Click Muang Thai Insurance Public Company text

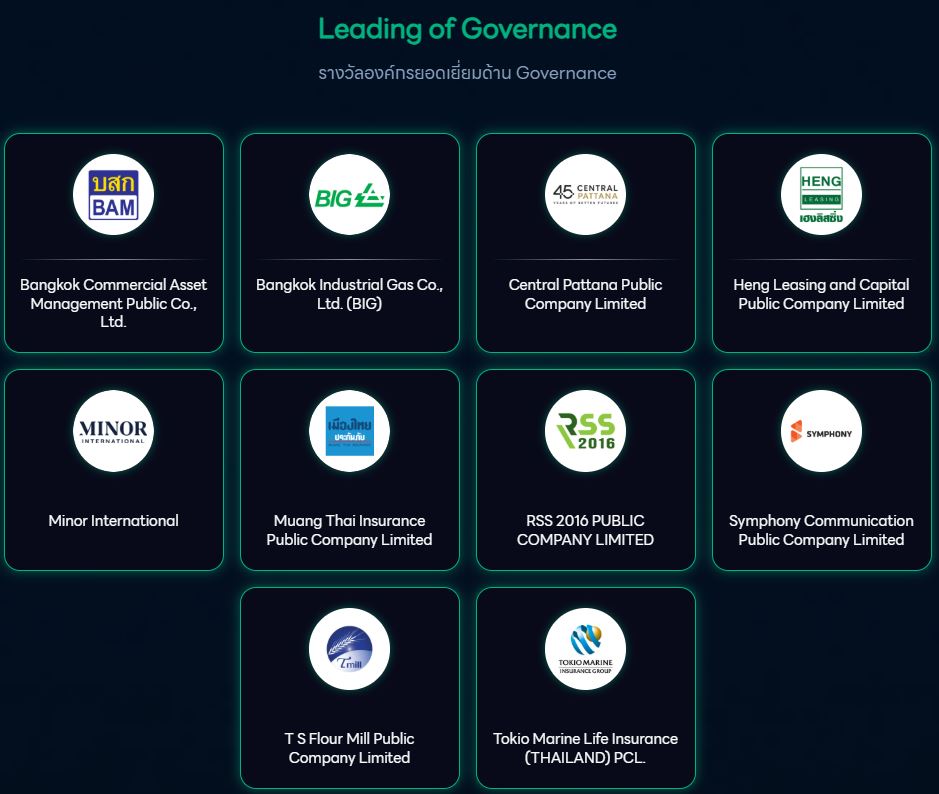[349, 530]
